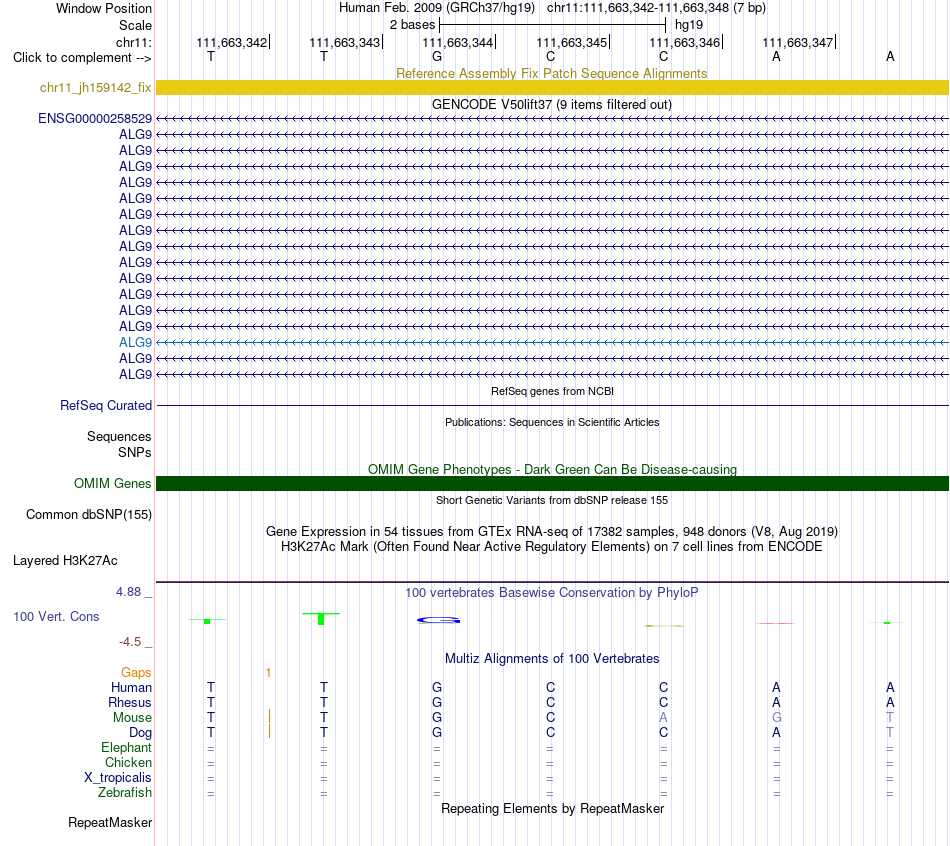Click the RepeatMasker track label
Screen dimensions: 950x846
point(110,823)
